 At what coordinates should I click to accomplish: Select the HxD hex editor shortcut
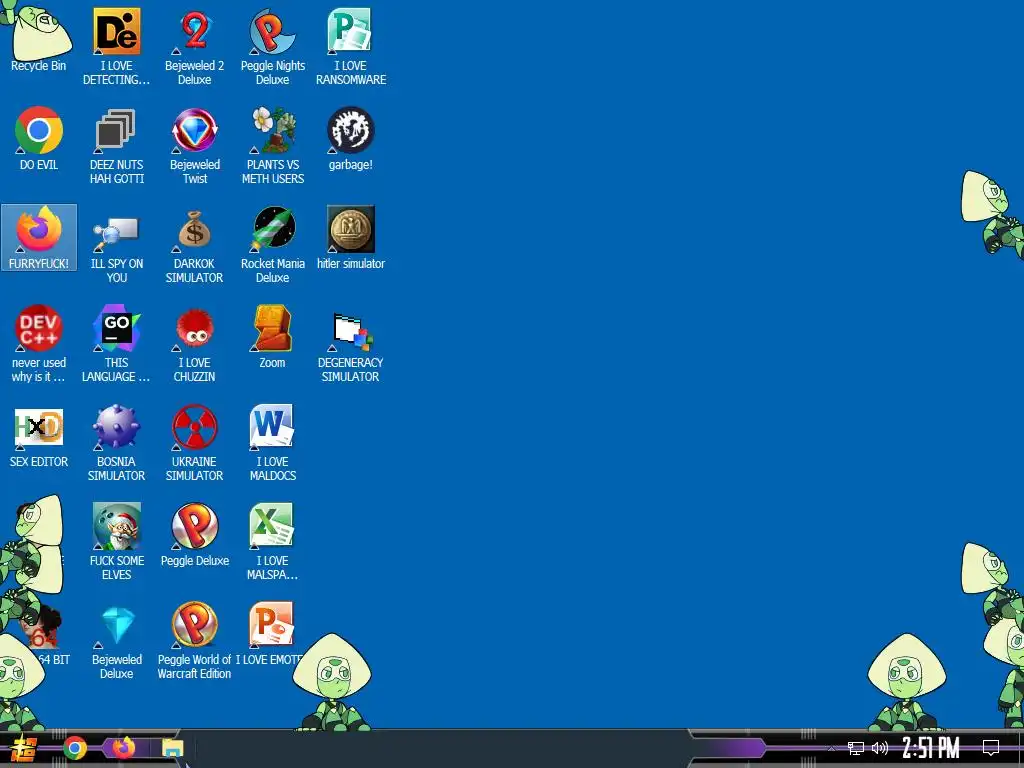(x=39, y=436)
